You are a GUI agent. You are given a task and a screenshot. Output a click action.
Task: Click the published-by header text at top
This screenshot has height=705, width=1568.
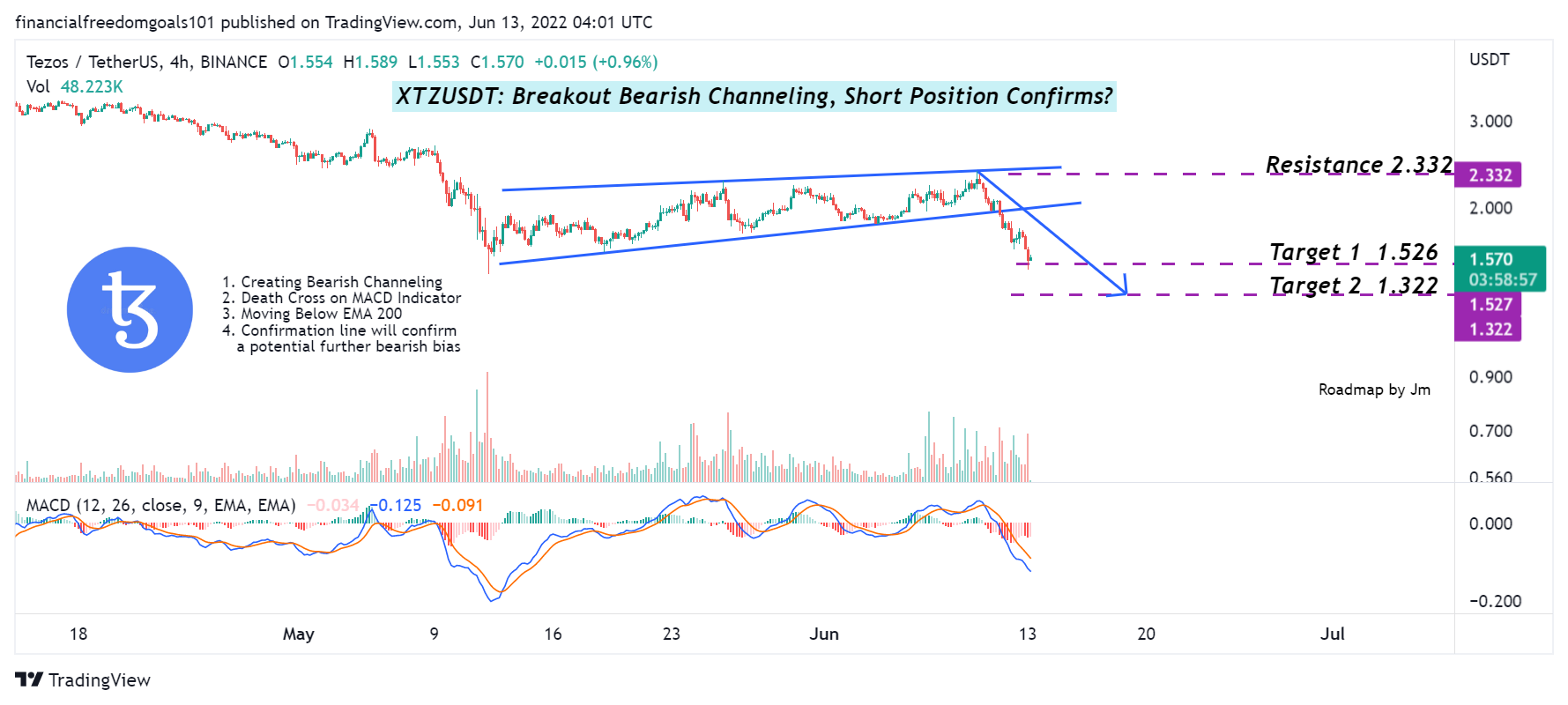coord(334,22)
